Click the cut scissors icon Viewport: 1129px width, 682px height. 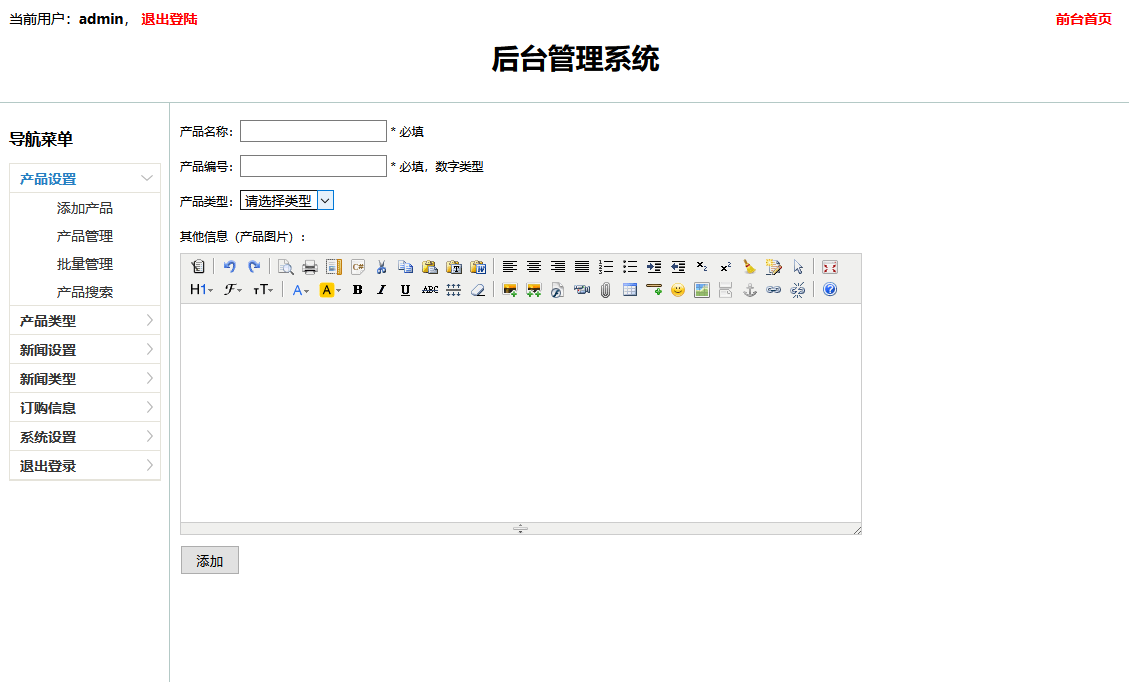[381, 267]
